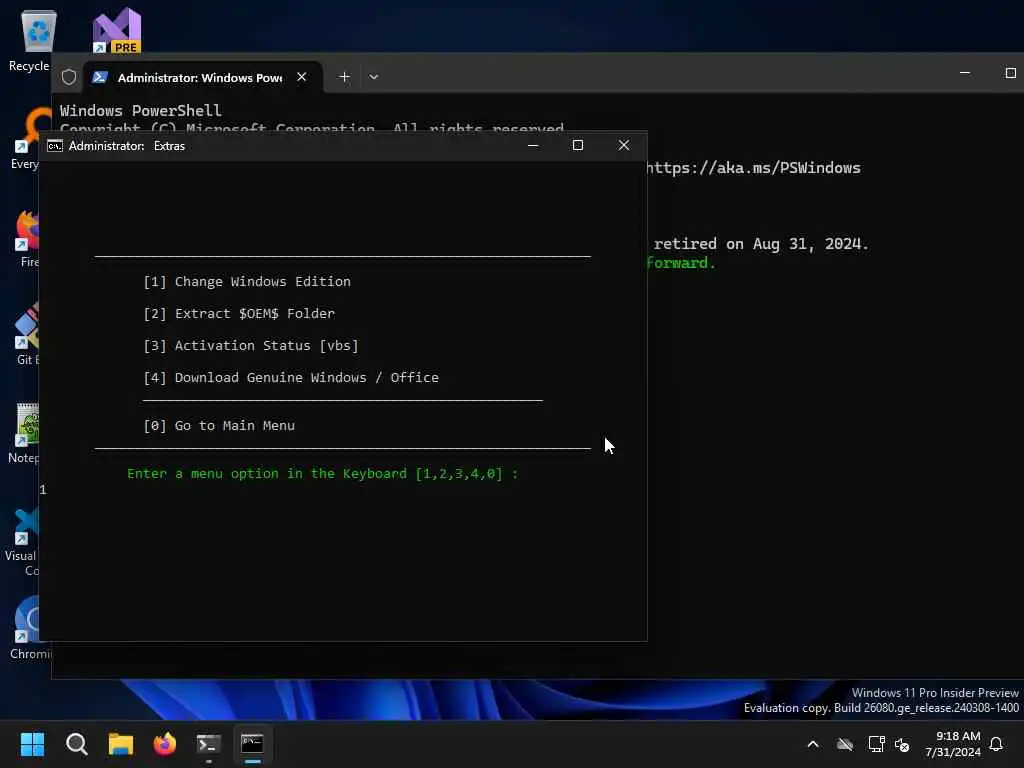Switch to Windows Terminal in the taskbar
Viewport: 1024px width, 768px height.
[x=209, y=744]
